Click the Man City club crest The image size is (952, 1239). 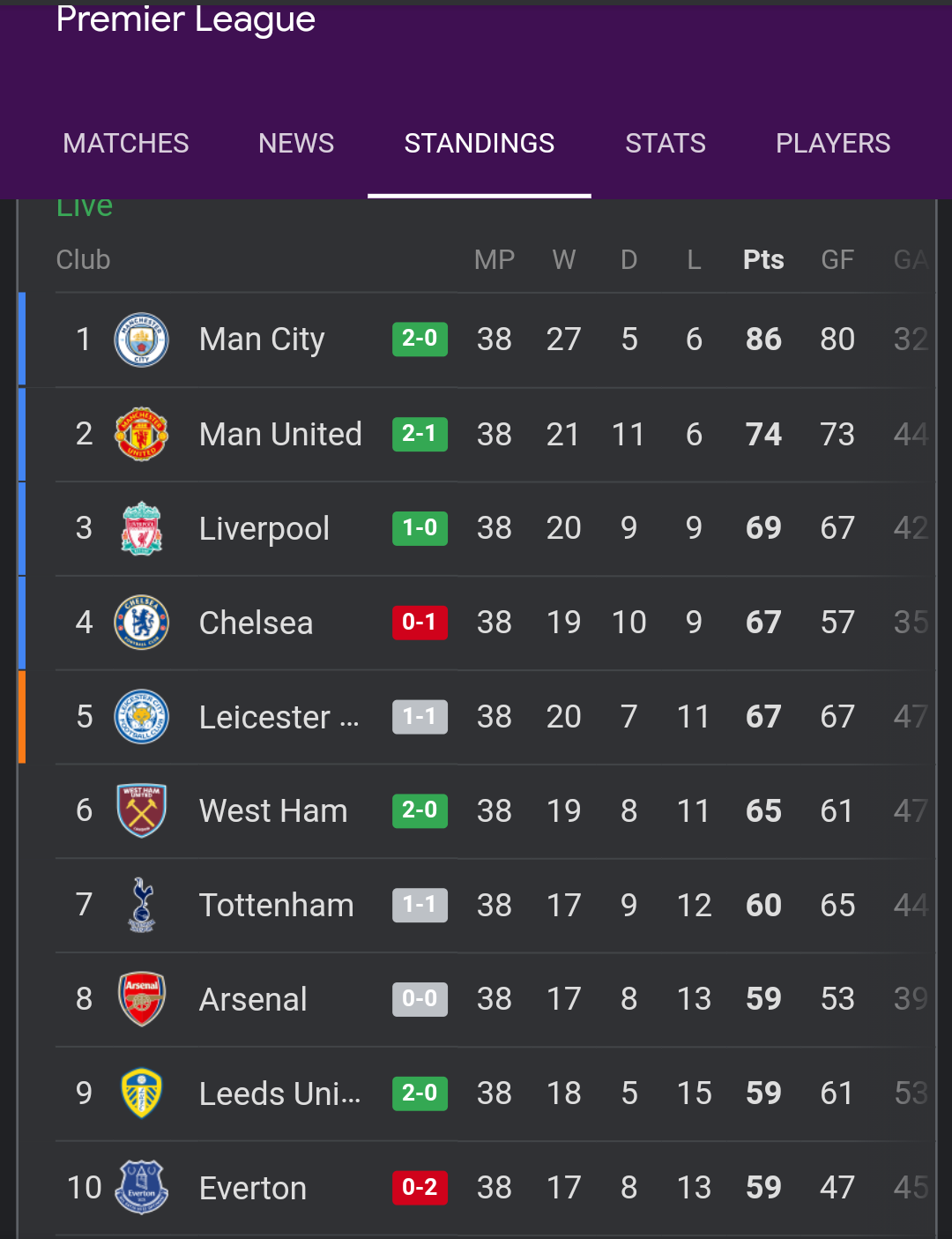(x=141, y=340)
